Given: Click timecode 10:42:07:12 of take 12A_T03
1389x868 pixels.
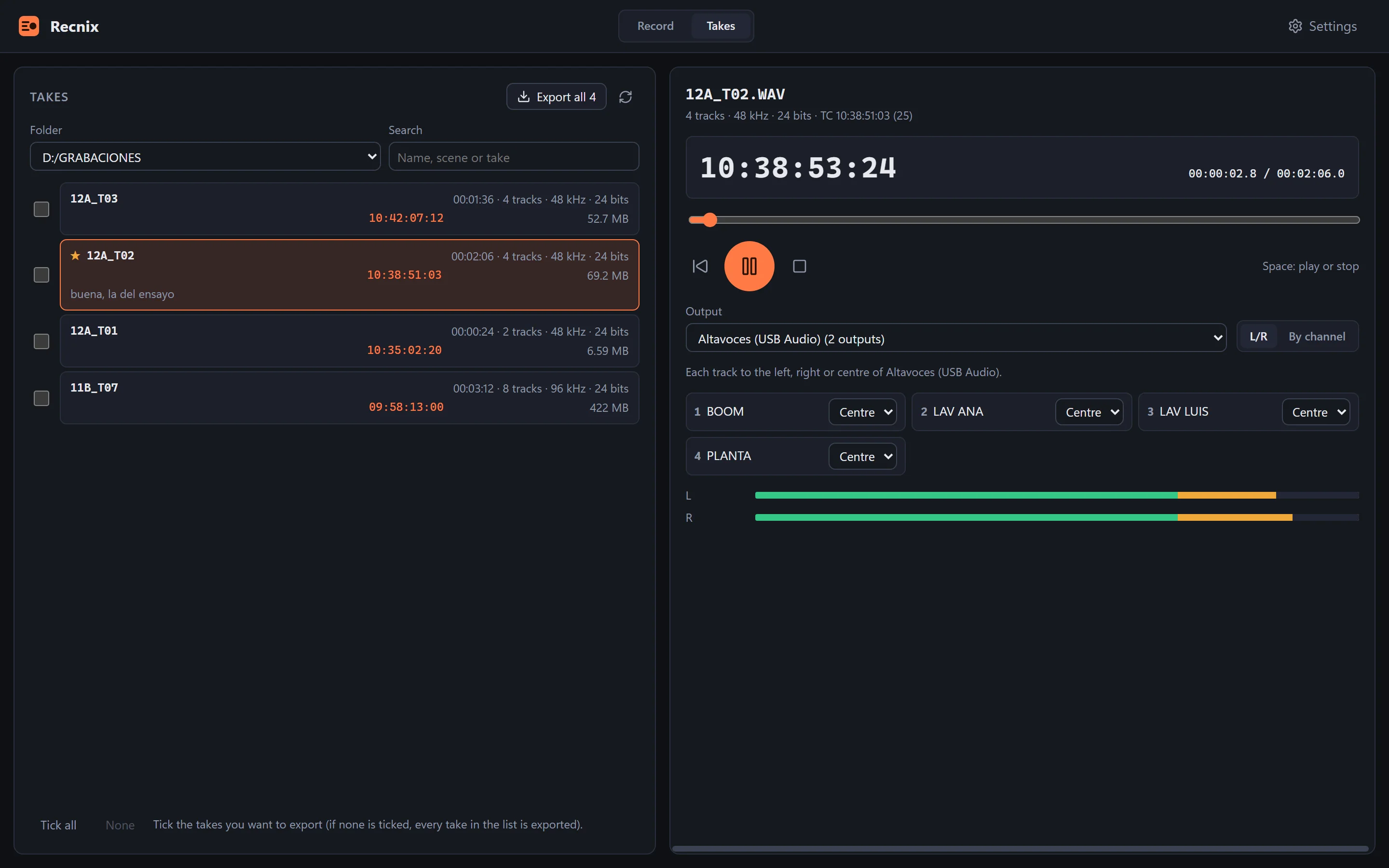Looking at the screenshot, I should [406, 218].
